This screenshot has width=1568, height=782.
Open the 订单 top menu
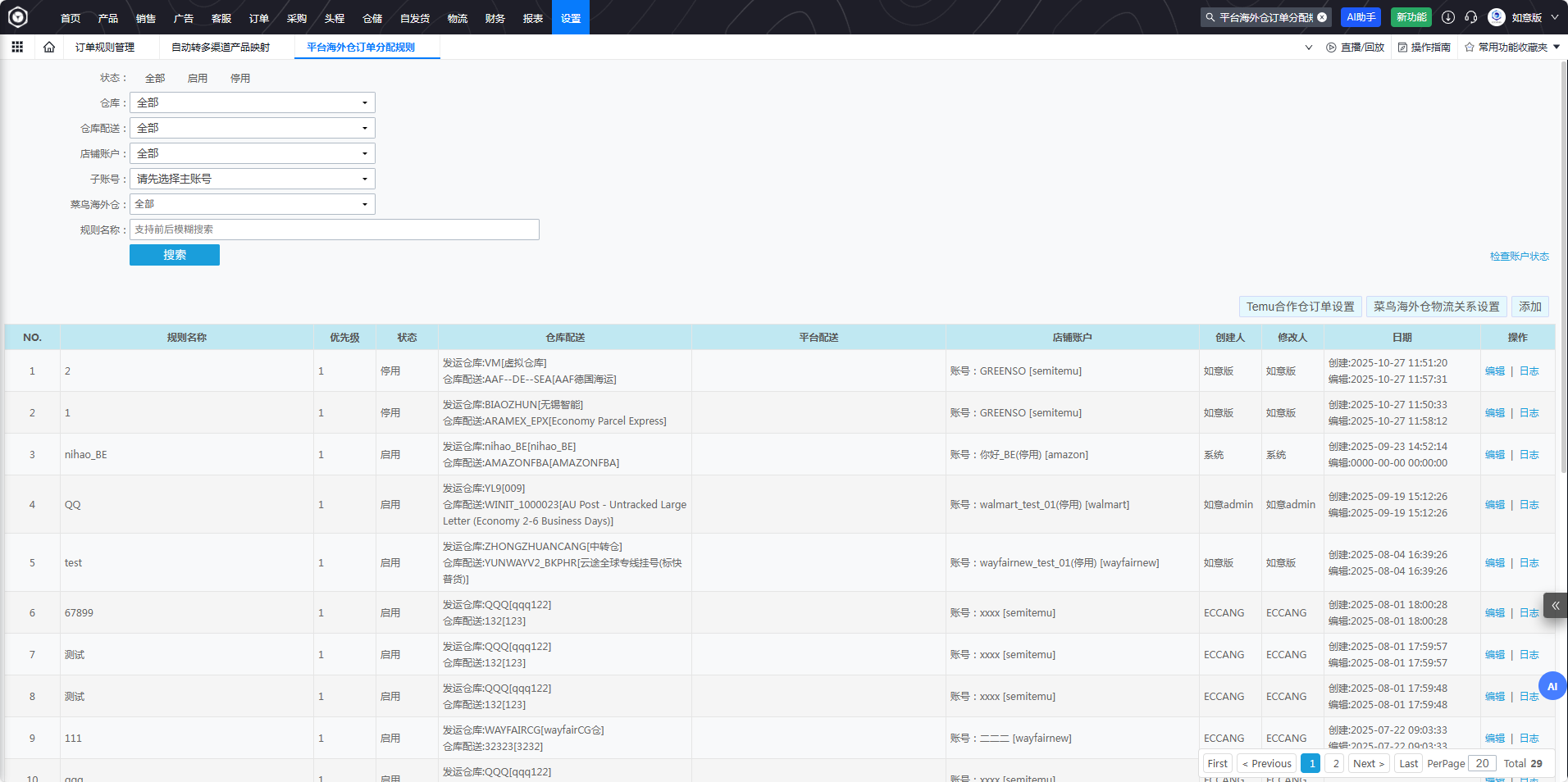259,18
